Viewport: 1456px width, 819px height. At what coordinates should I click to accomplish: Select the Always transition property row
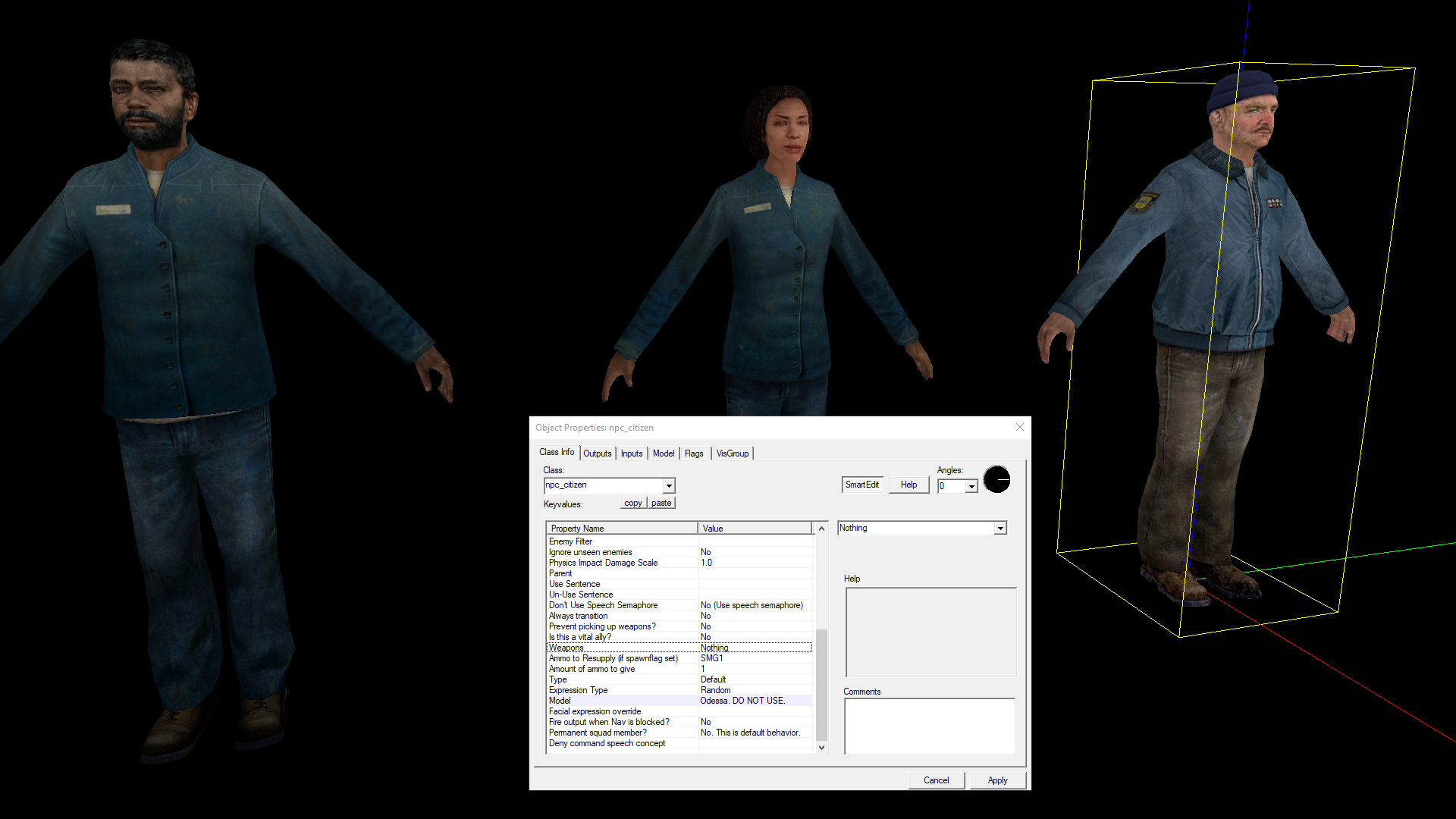point(679,616)
